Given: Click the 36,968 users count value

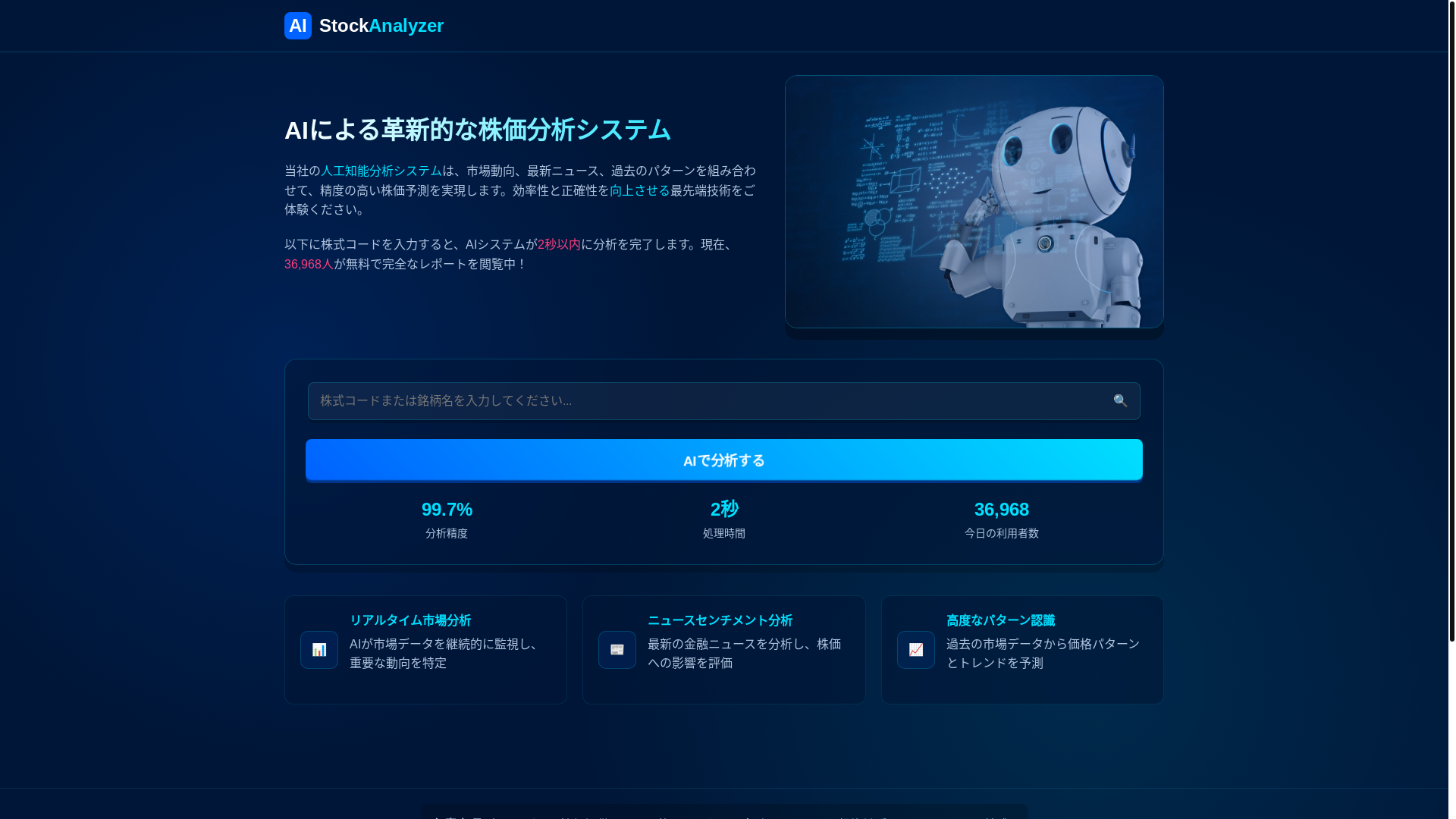Looking at the screenshot, I should coord(1001,510).
